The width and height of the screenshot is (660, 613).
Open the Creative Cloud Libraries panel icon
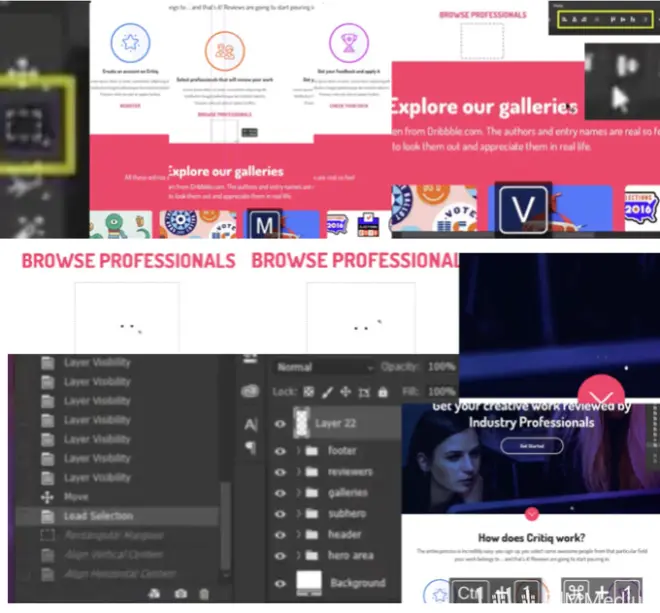[x=250, y=391]
